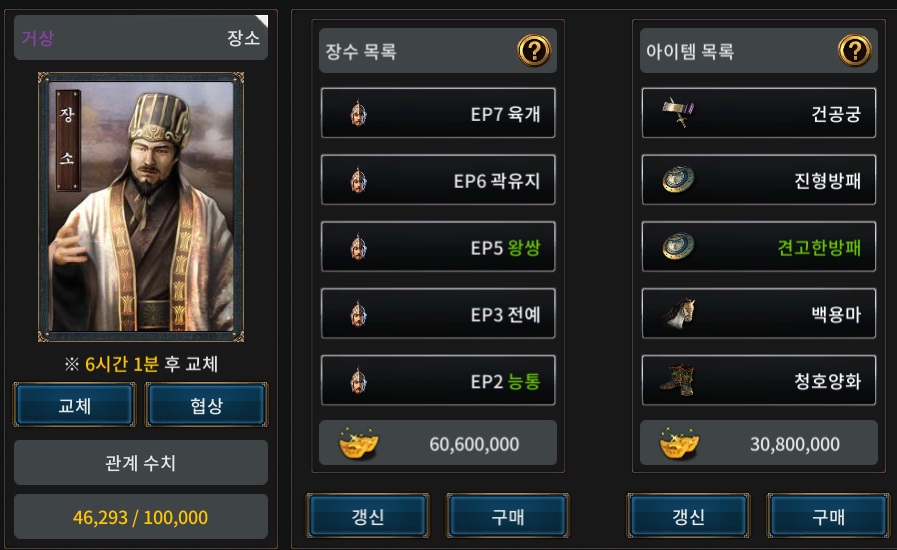The width and height of the screenshot is (897, 550).
Task: Select the EP2 능통 general entry
Action: (x=438, y=381)
